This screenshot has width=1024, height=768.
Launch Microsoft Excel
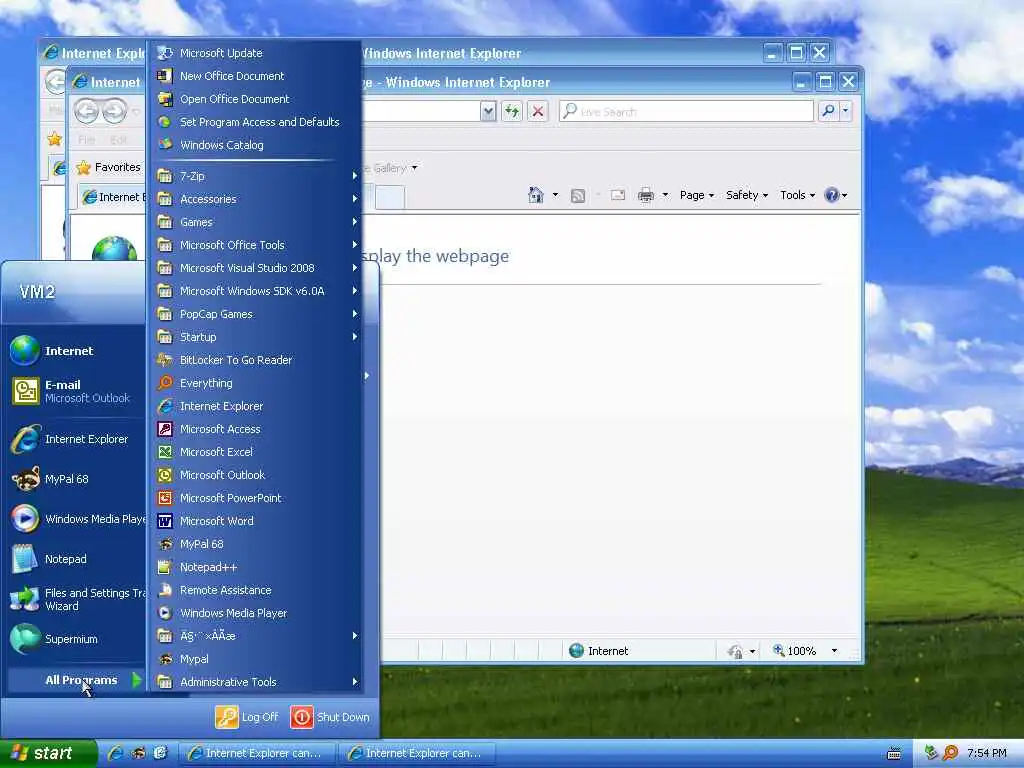255,452
